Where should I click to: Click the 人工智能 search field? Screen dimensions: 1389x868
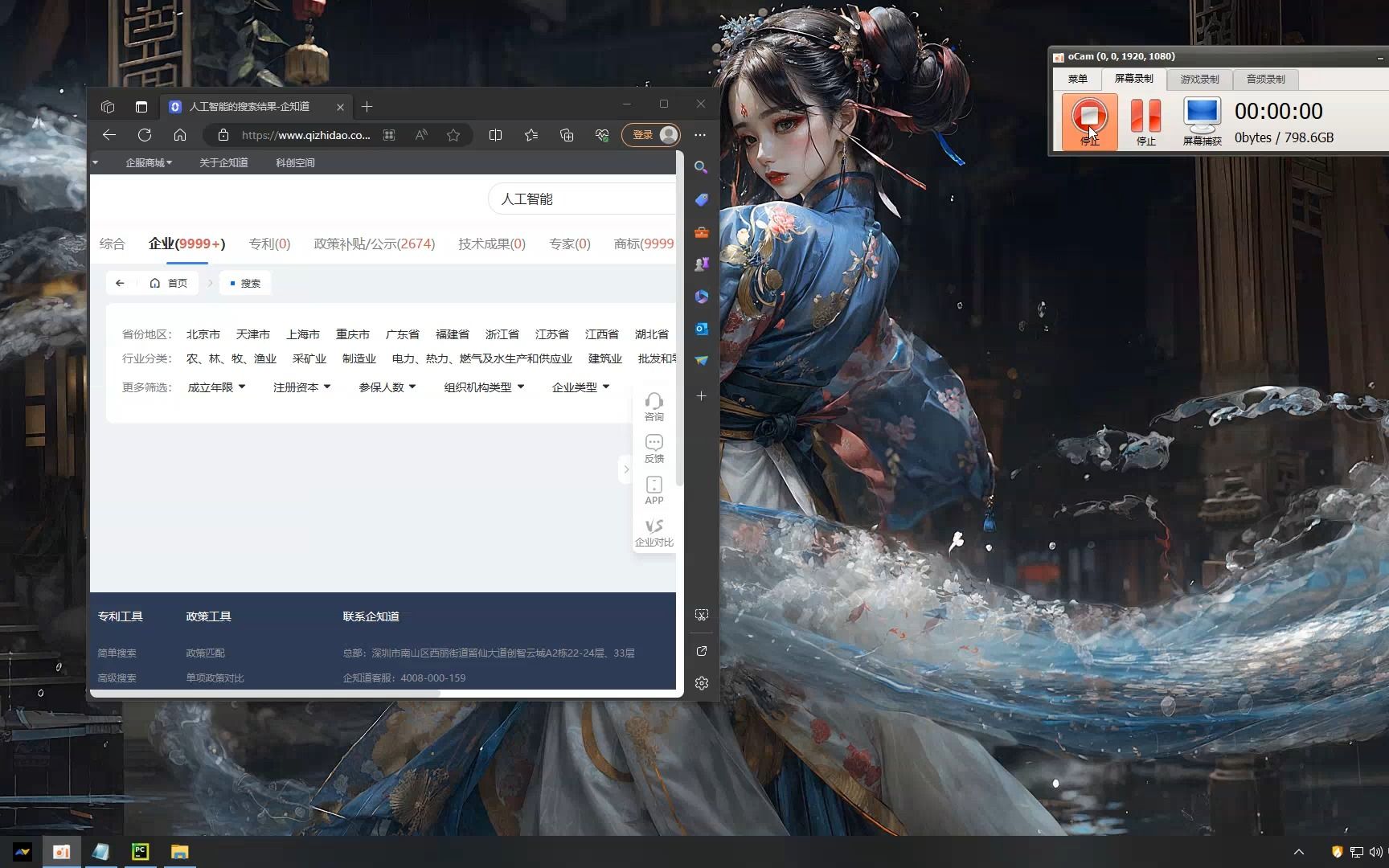click(x=582, y=199)
